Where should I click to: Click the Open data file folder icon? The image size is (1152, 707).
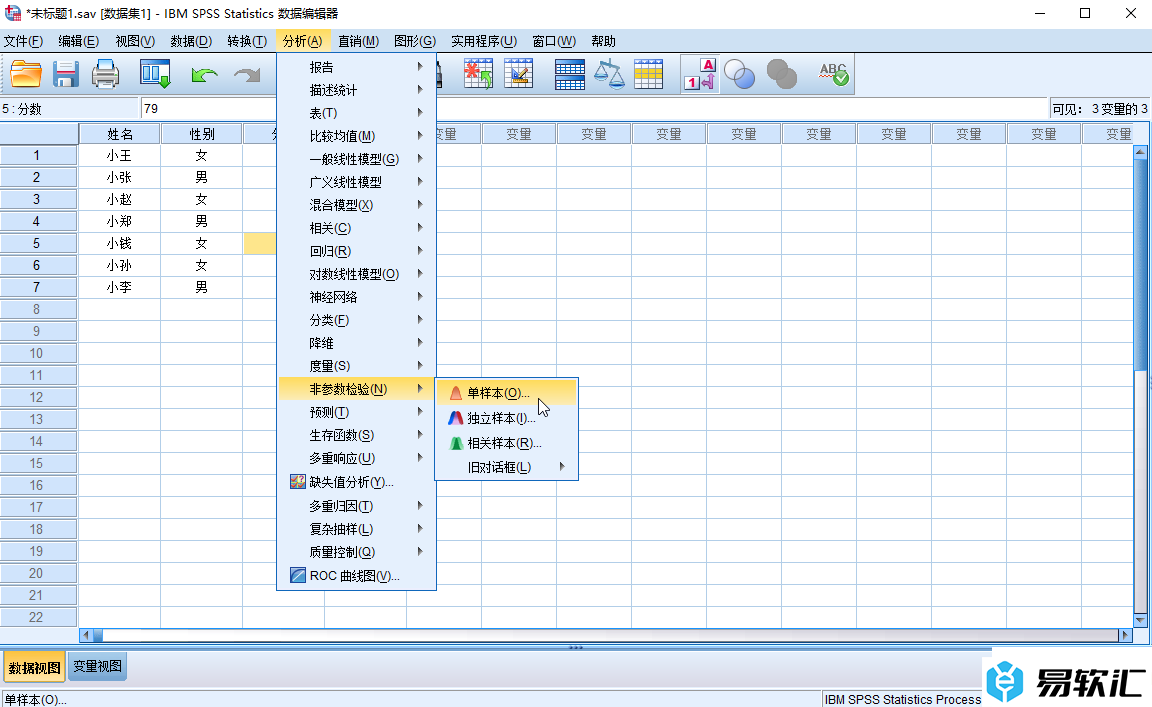[x=26, y=74]
